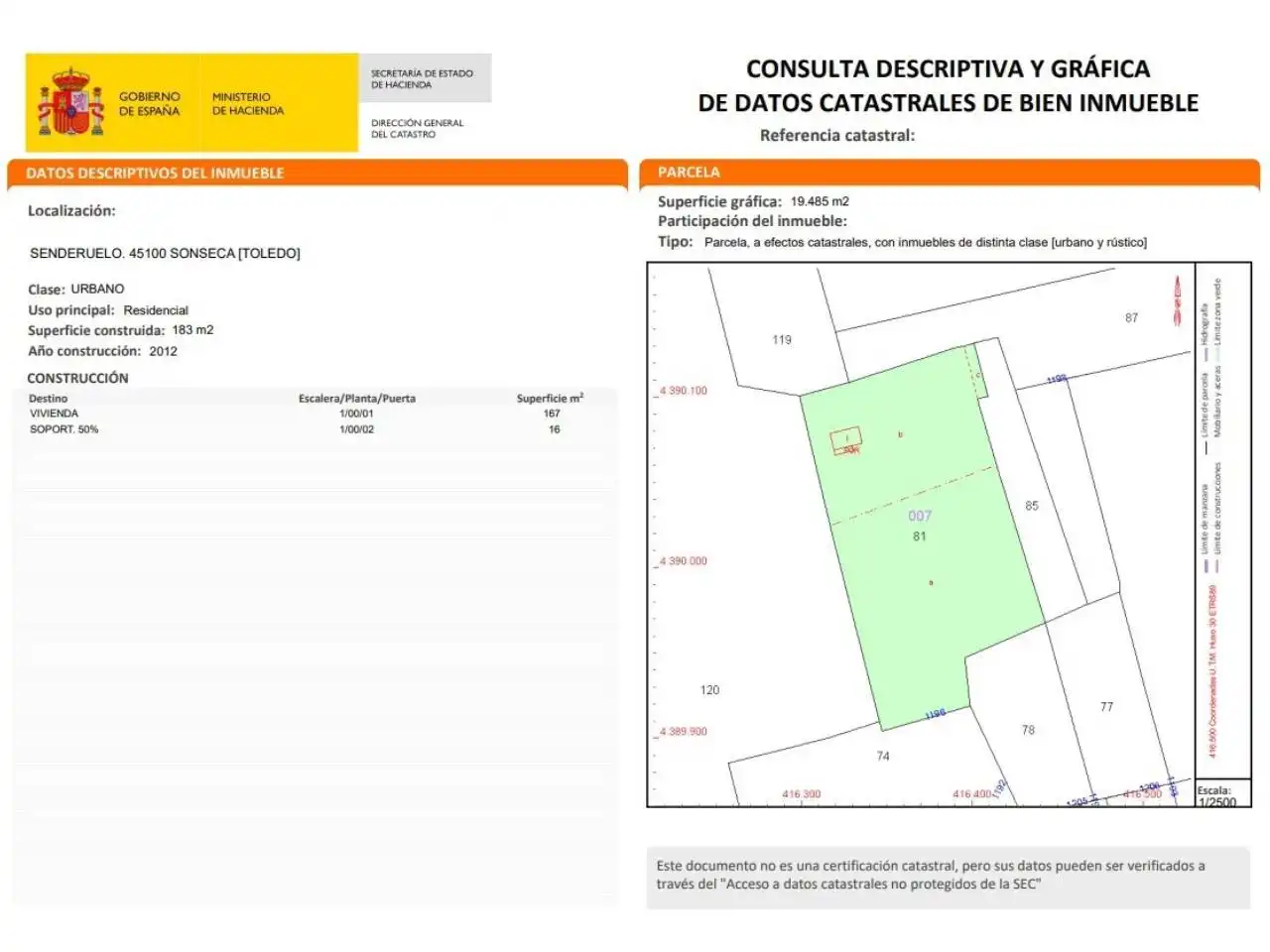Click the coordinate label '416.400'
Viewport: 1270px width, 952px height.
click(972, 794)
